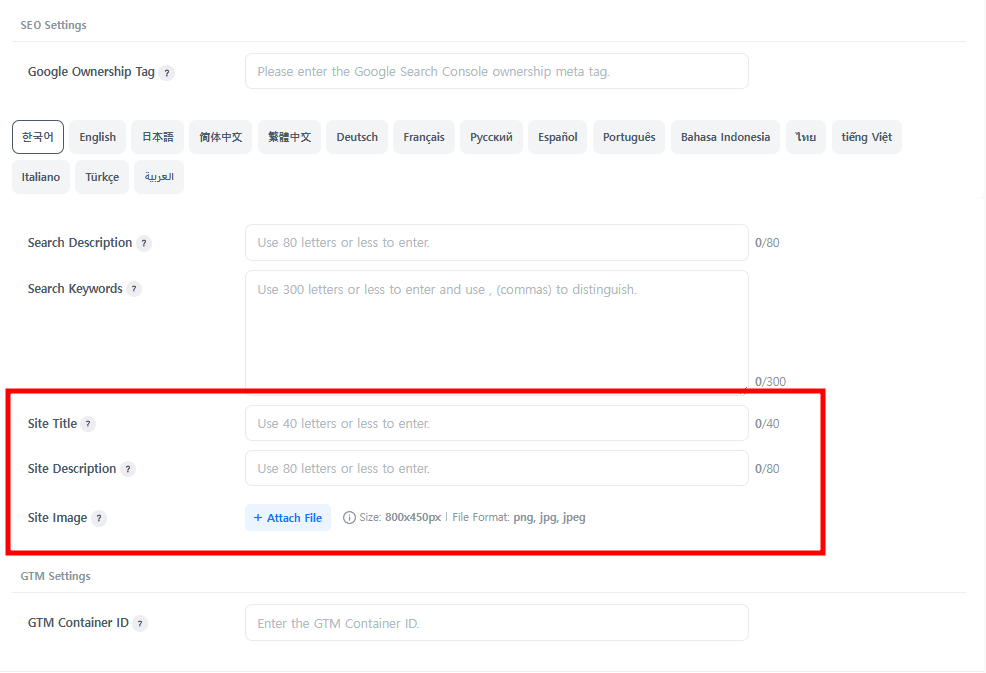
Task: Switch to the English language tab
Action: point(98,137)
